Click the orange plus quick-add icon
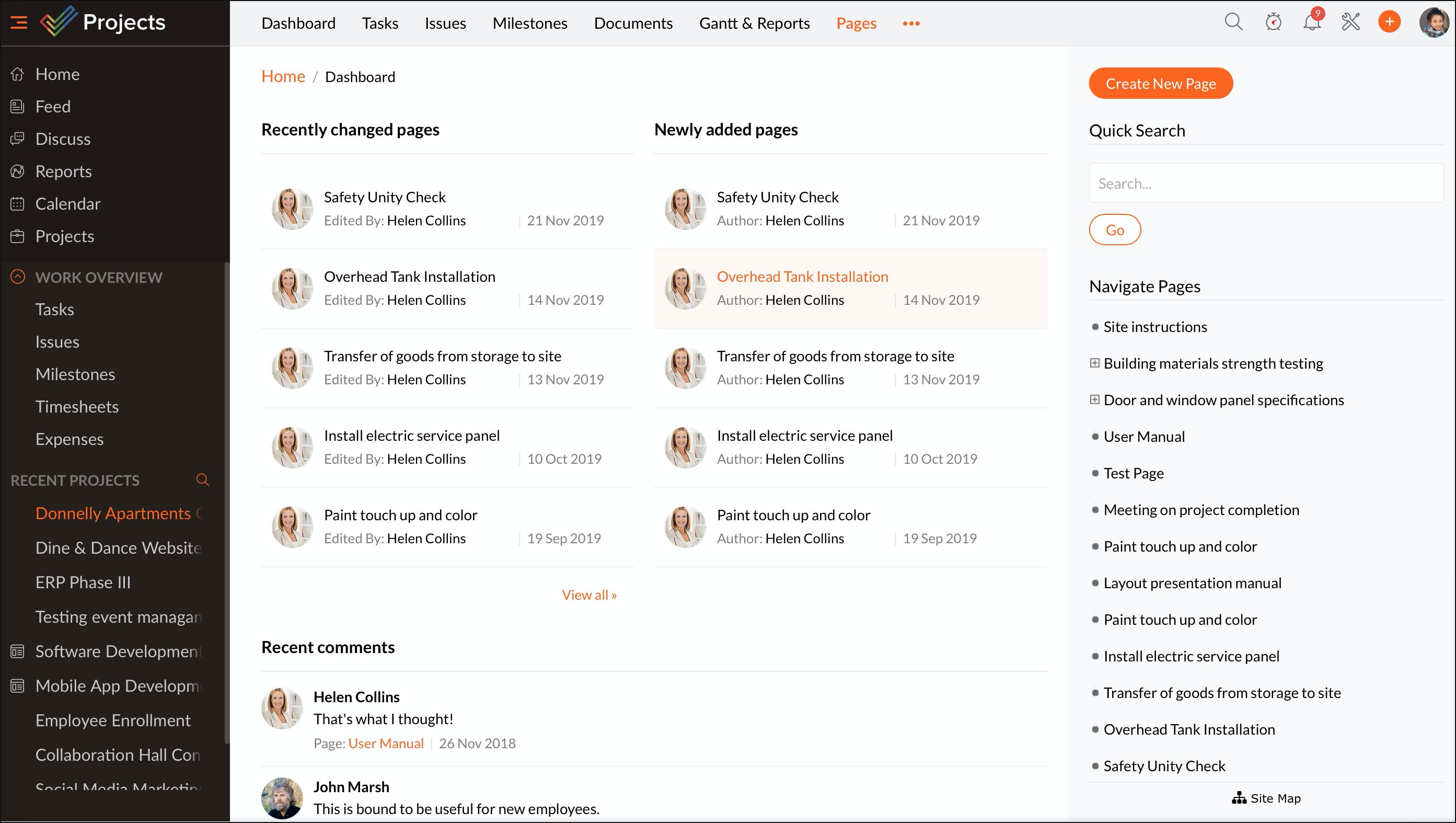The height and width of the screenshot is (823, 1456). 1389,22
